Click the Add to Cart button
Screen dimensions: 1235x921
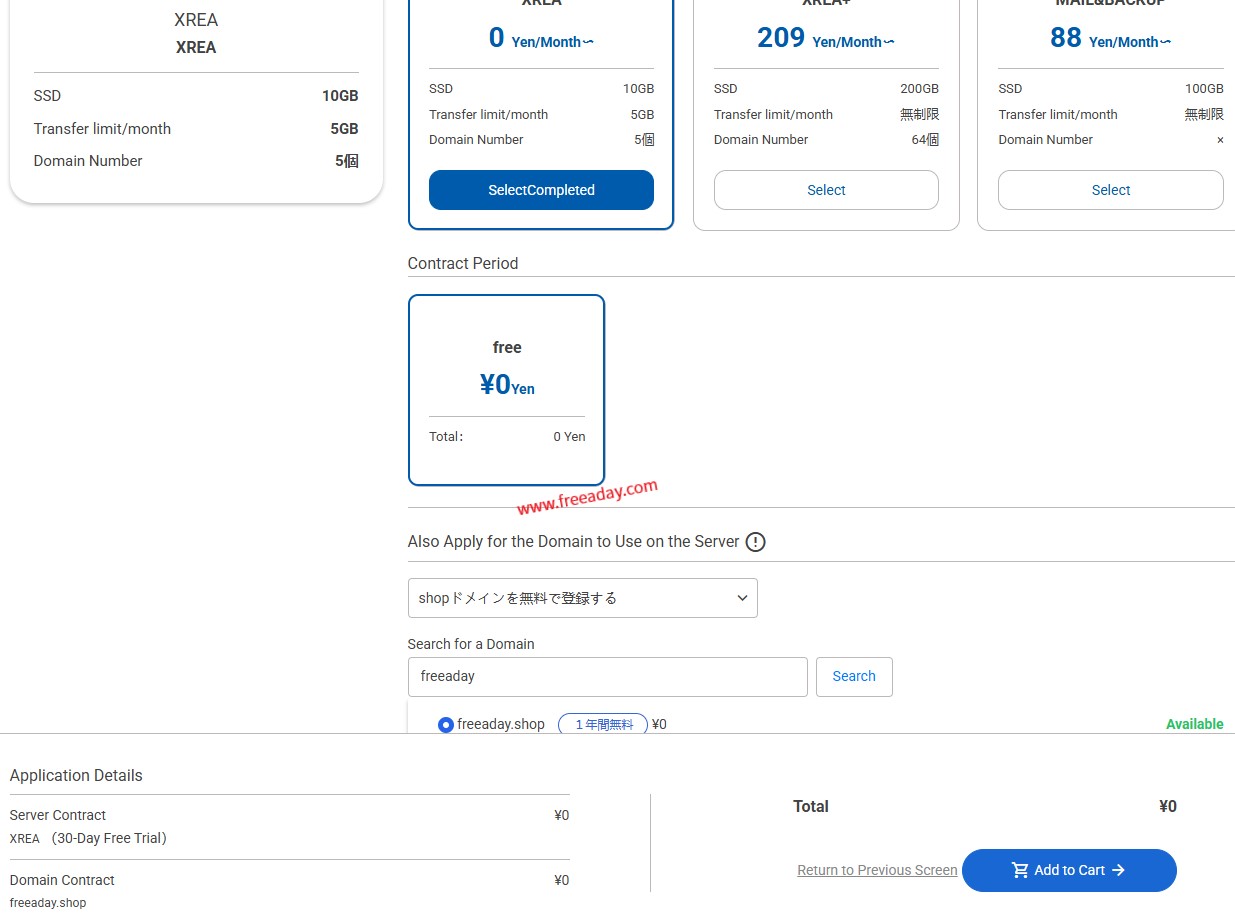coord(1069,870)
